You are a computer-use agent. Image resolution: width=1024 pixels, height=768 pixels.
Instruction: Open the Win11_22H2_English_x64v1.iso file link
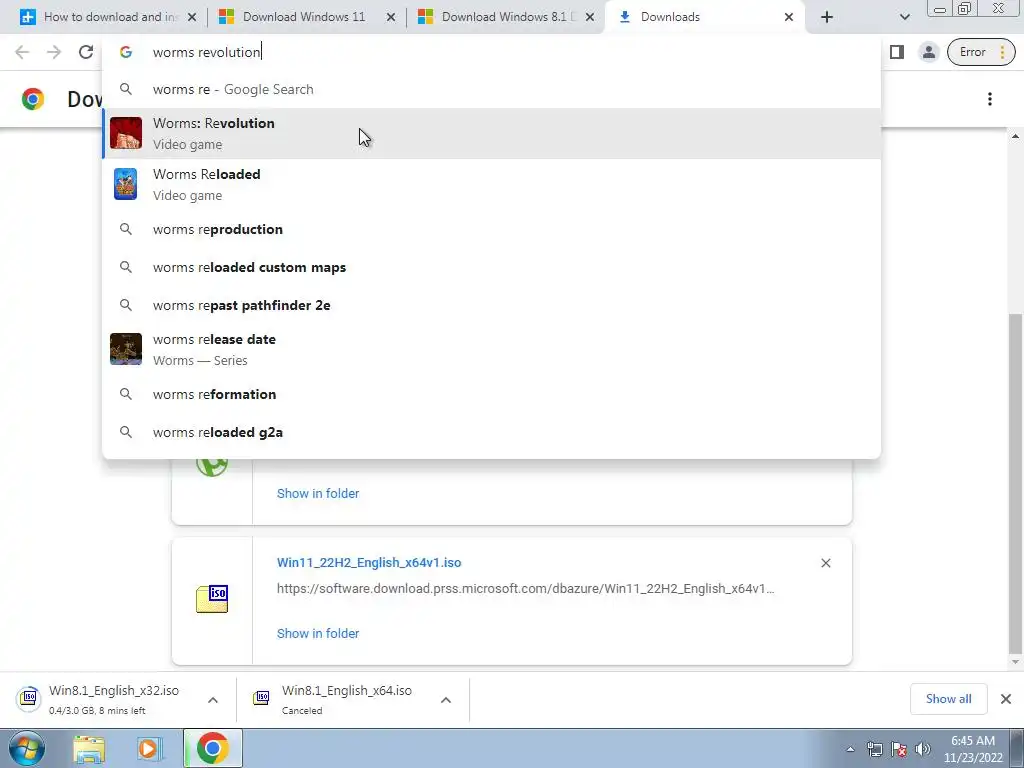pyautogui.click(x=369, y=562)
